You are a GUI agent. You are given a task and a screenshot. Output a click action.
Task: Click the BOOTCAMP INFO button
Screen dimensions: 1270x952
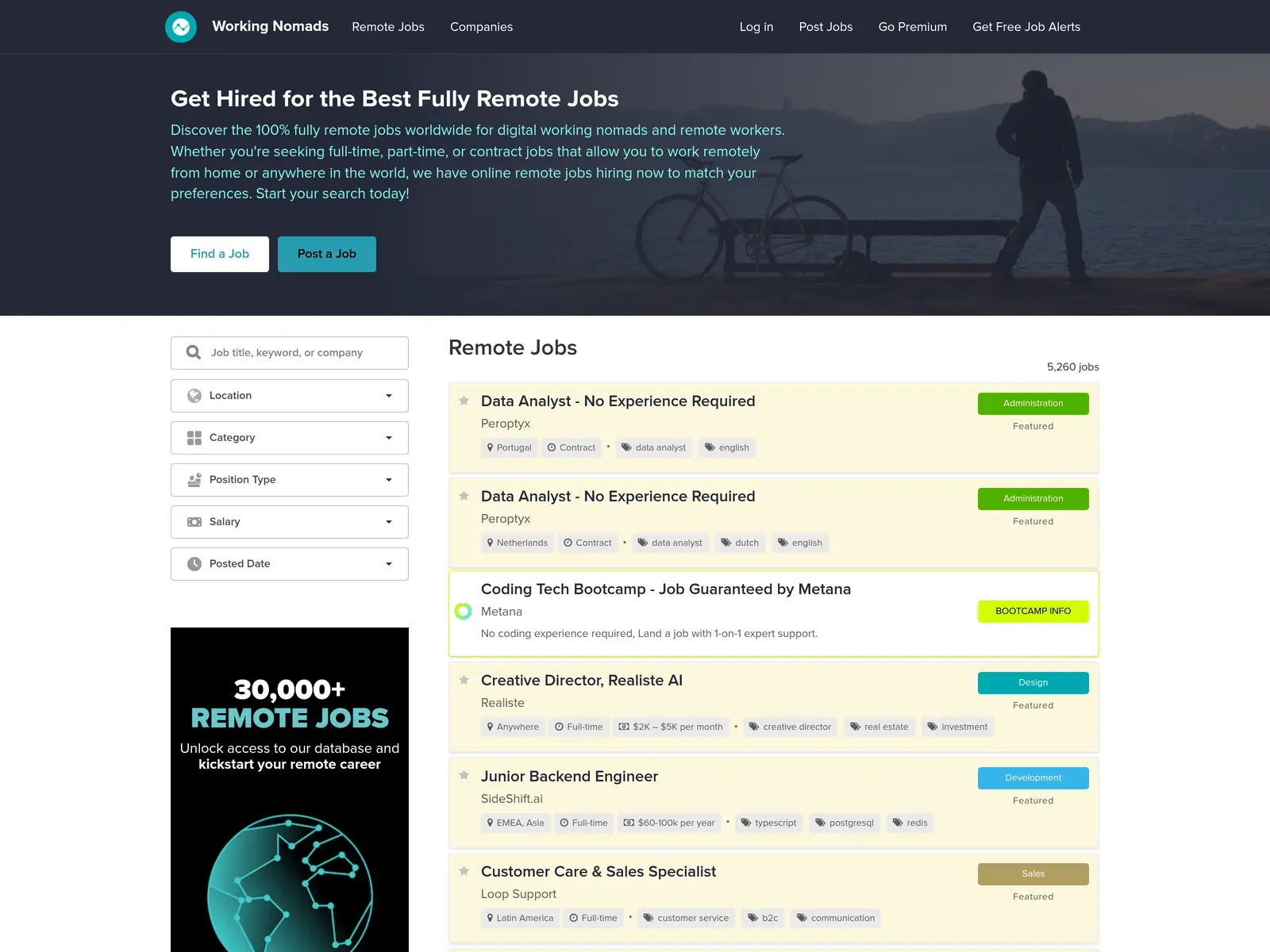(1033, 612)
